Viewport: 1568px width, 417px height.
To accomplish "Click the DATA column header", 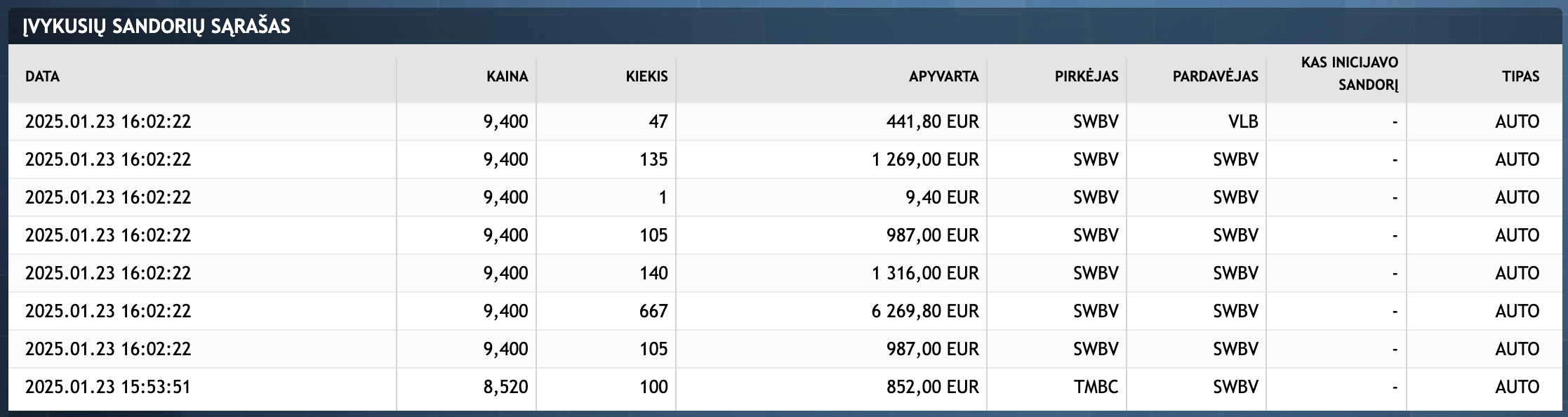I will point(43,77).
